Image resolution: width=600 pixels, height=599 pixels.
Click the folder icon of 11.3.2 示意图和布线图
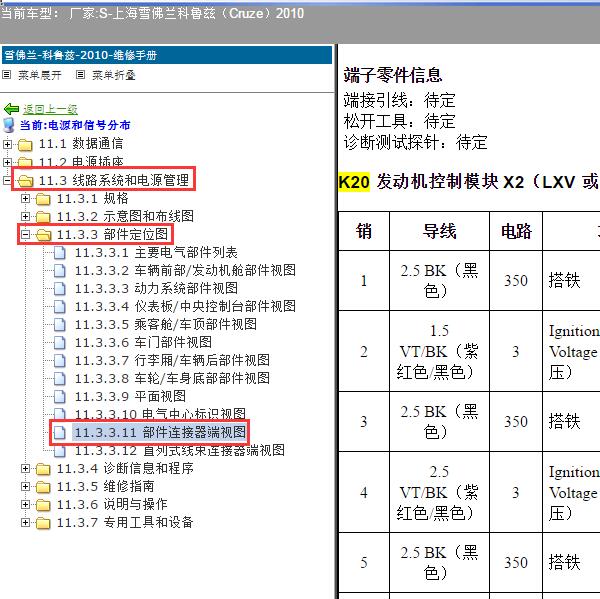pos(43,217)
